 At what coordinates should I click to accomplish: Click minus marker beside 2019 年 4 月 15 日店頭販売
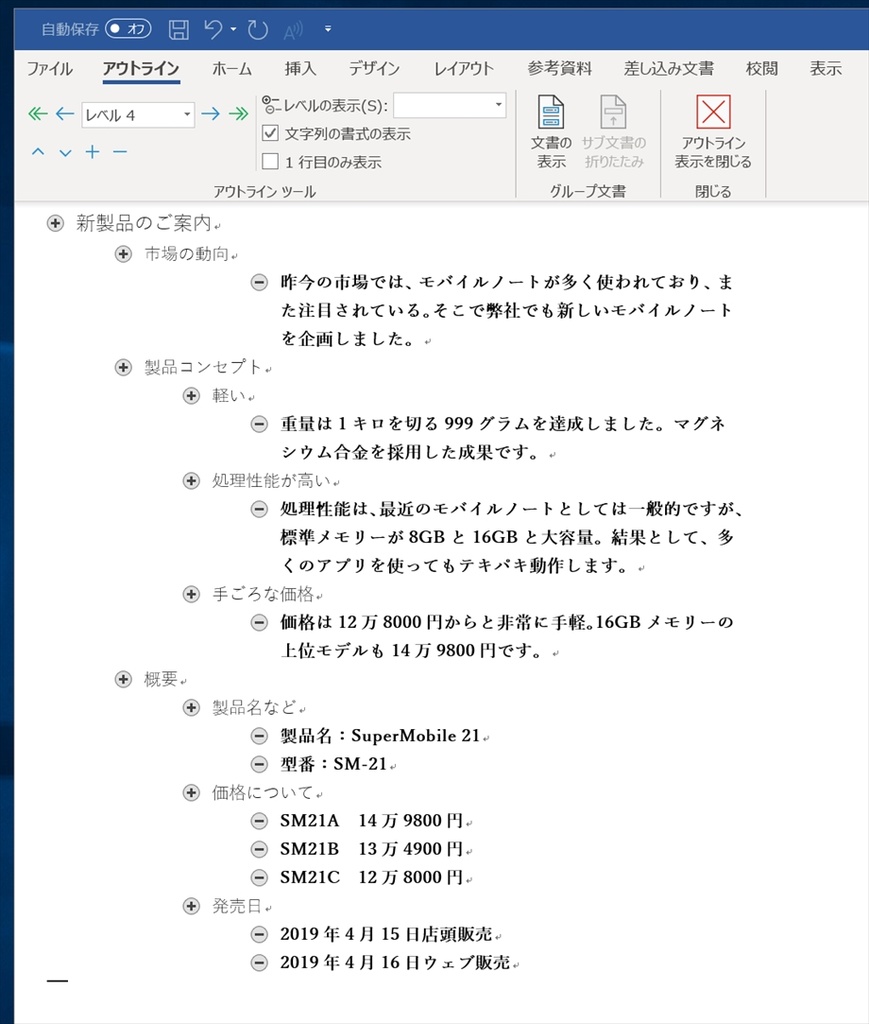pyautogui.click(x=259, y=935)
